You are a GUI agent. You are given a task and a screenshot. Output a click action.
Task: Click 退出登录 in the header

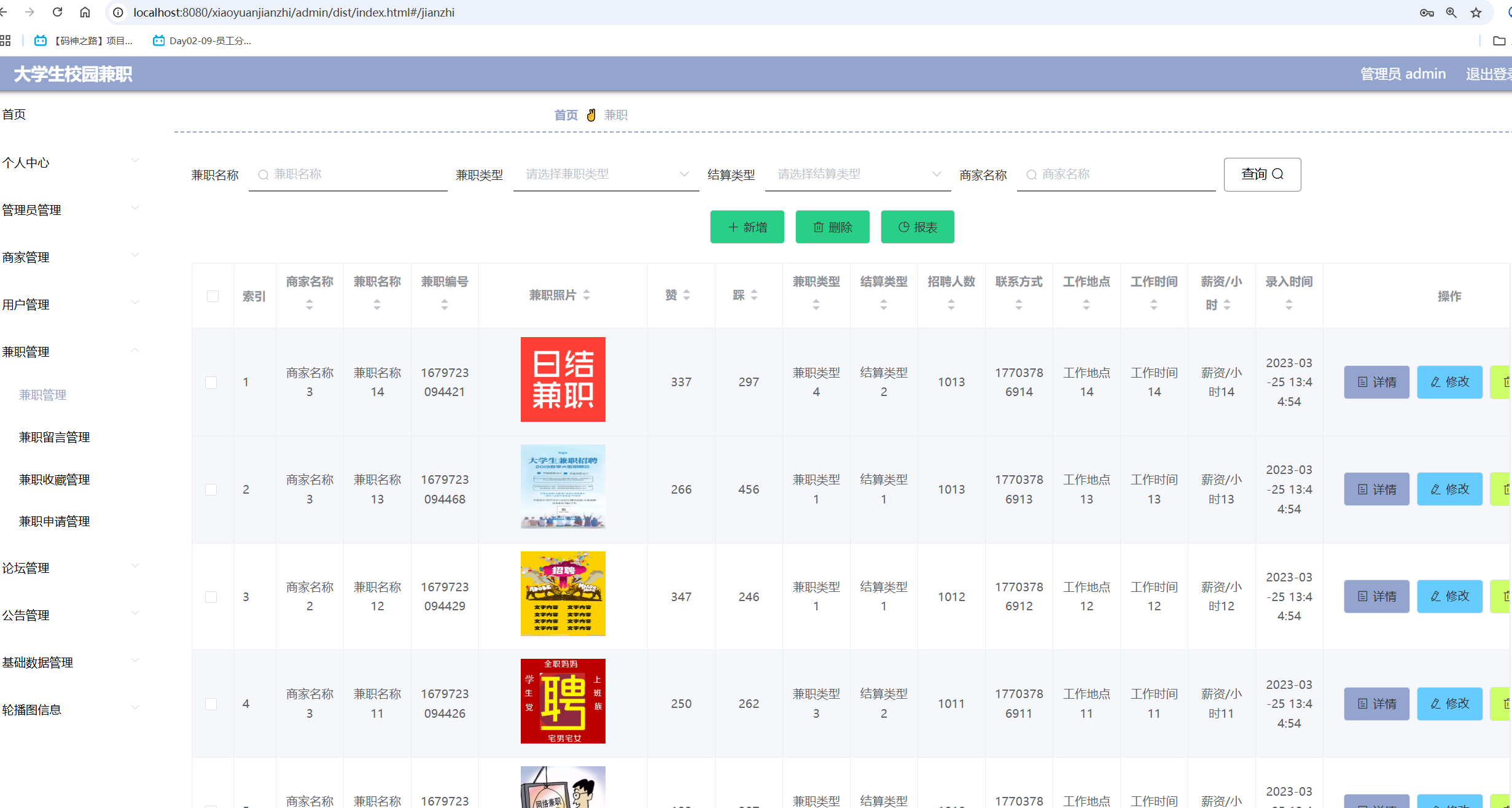point(1489,74)
